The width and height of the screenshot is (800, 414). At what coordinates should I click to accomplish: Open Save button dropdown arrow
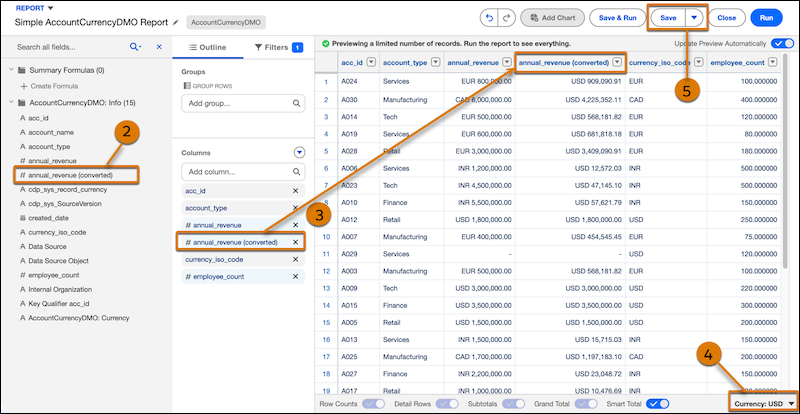click(694, 18)
